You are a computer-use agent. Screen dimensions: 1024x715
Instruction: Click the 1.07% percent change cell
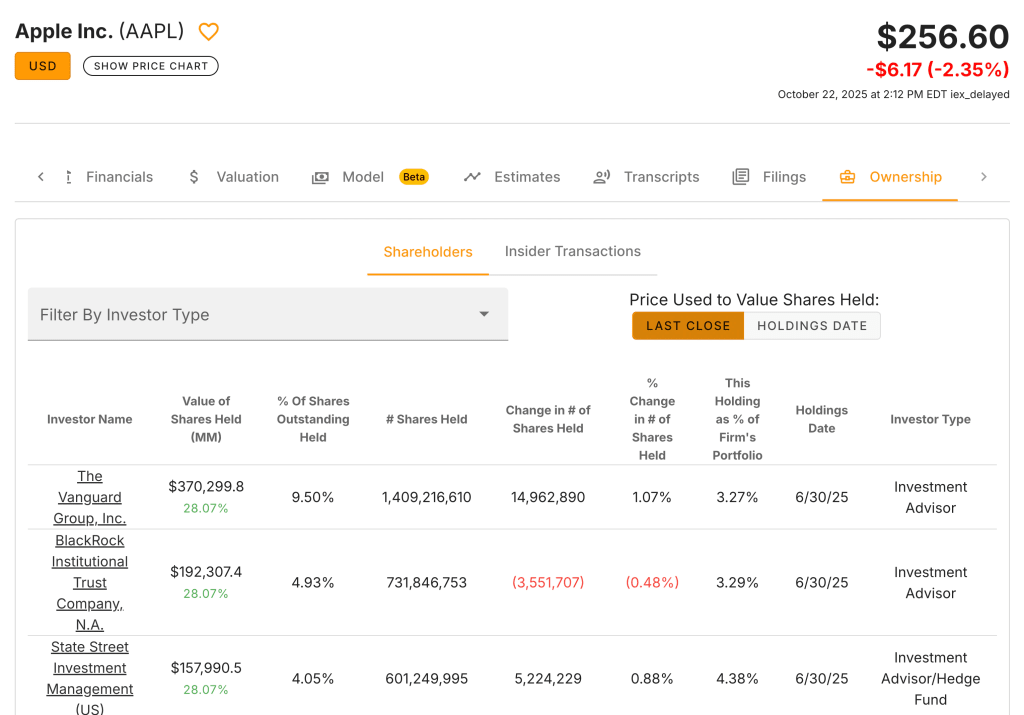(x=652, y=497)
